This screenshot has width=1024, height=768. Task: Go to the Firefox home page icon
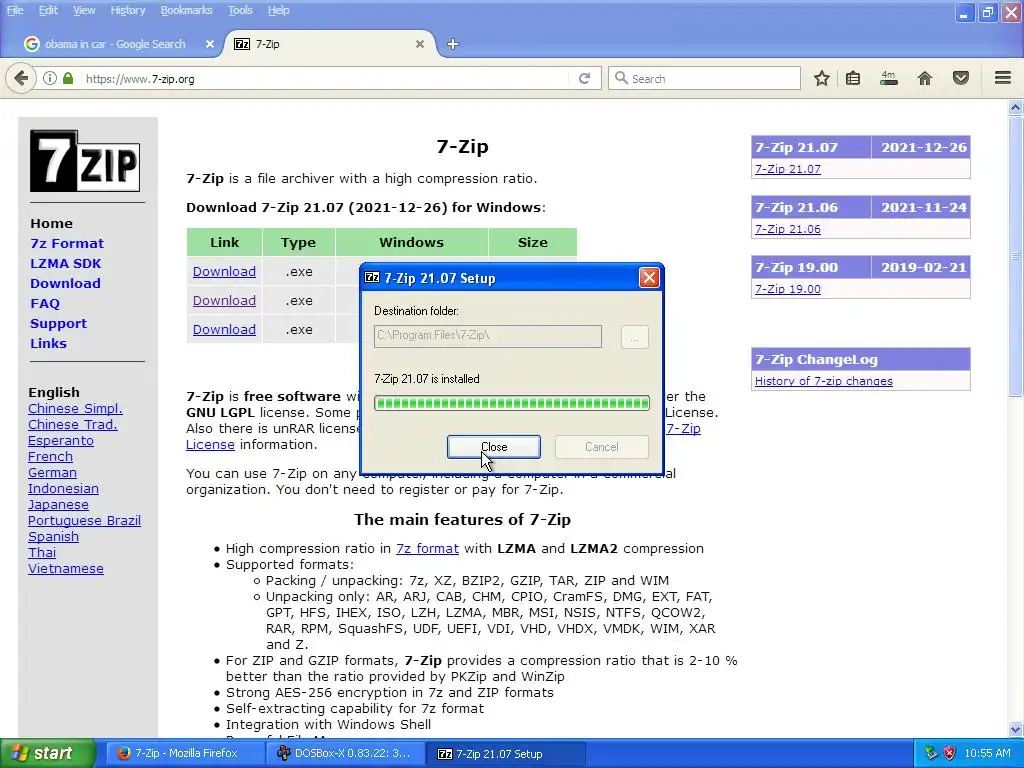(925, 78)
